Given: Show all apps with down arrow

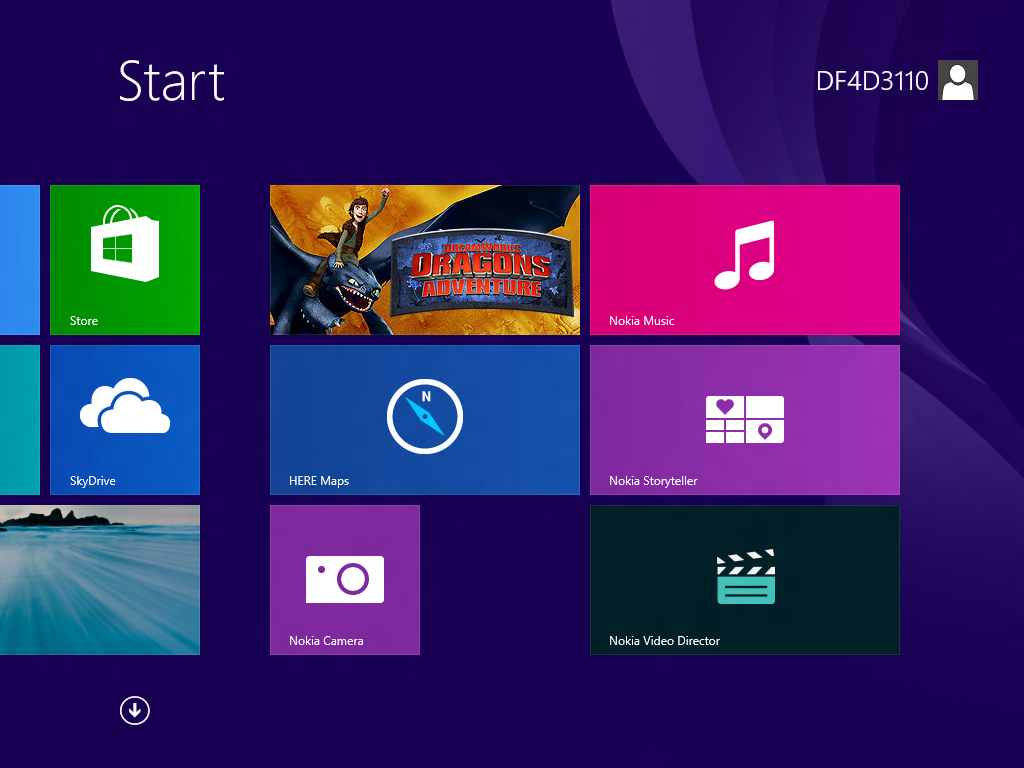Looking at the screenshot, I should (135, 711).
